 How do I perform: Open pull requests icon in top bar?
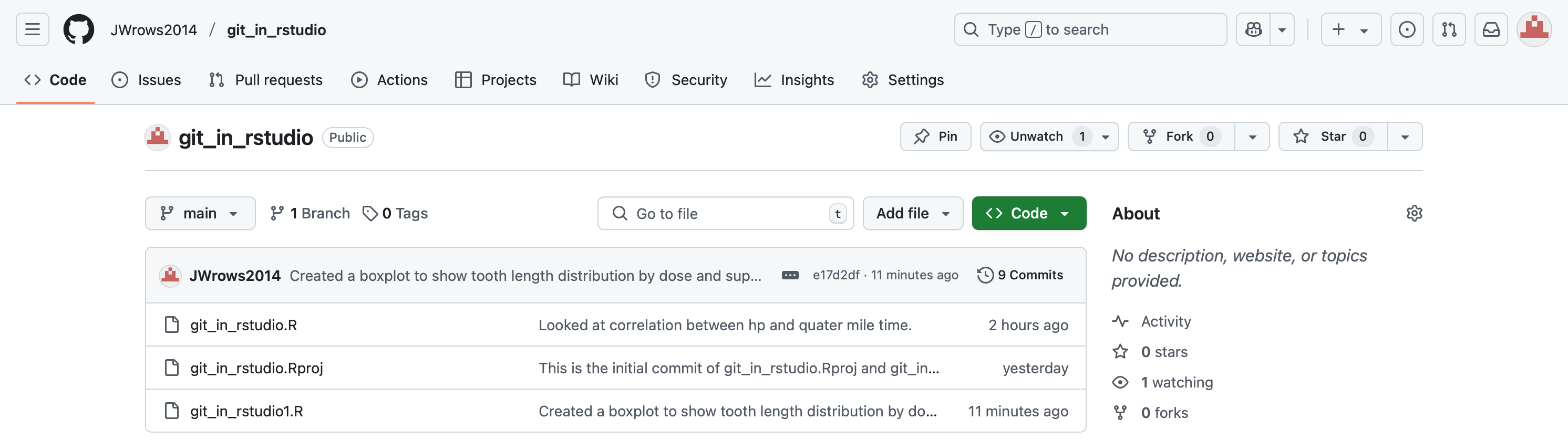click(x=1449, y=29)
